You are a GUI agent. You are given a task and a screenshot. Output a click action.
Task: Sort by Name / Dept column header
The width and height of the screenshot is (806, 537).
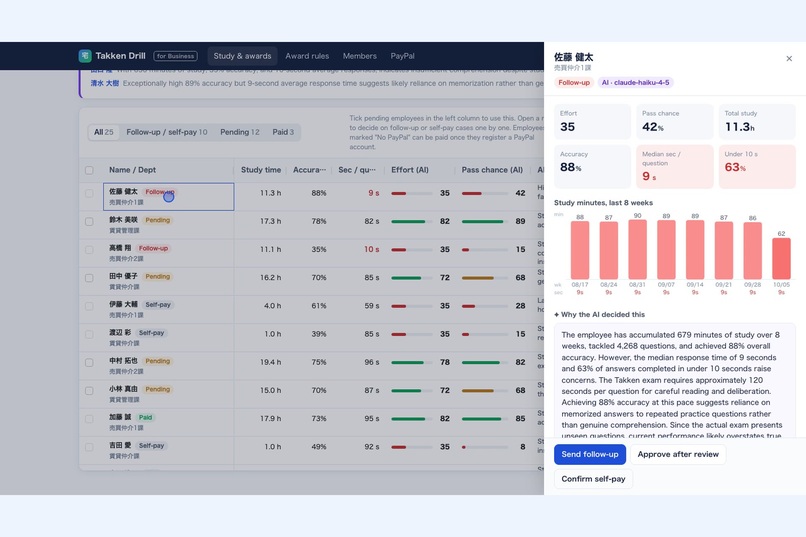[x=132, y=170]
